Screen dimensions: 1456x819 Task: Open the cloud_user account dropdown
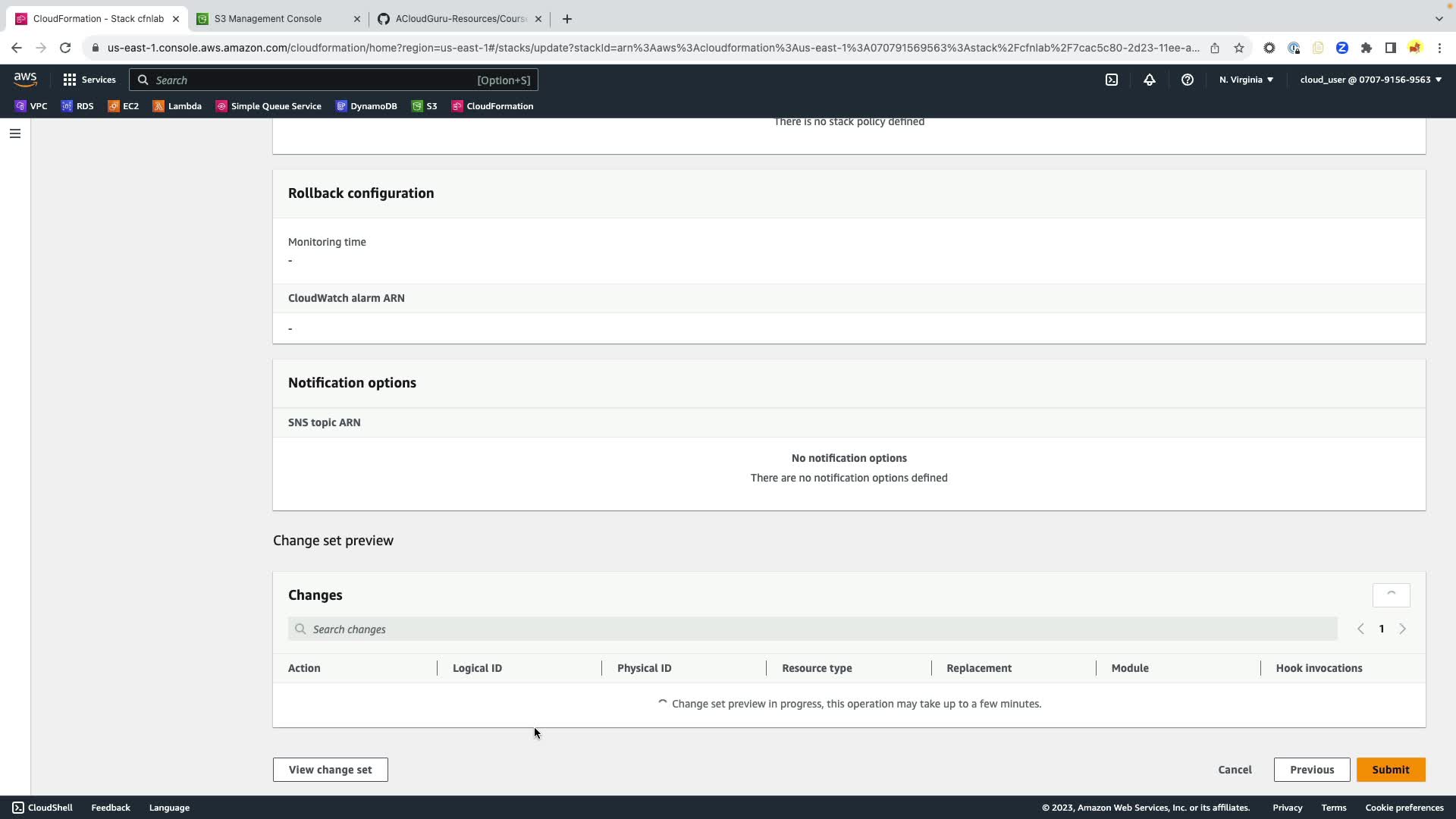tap(1370, 80)
